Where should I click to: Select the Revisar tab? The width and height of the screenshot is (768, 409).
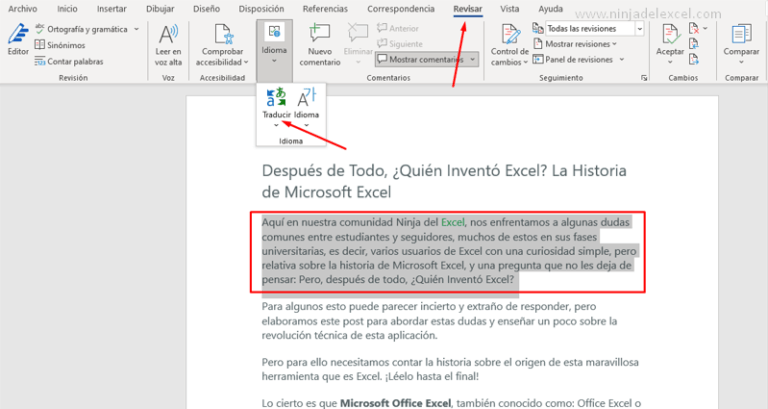[x=468, y=9]
